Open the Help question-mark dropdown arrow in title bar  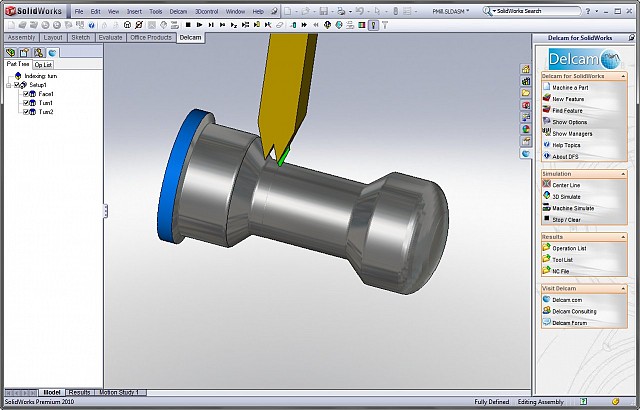click(596, 11)
